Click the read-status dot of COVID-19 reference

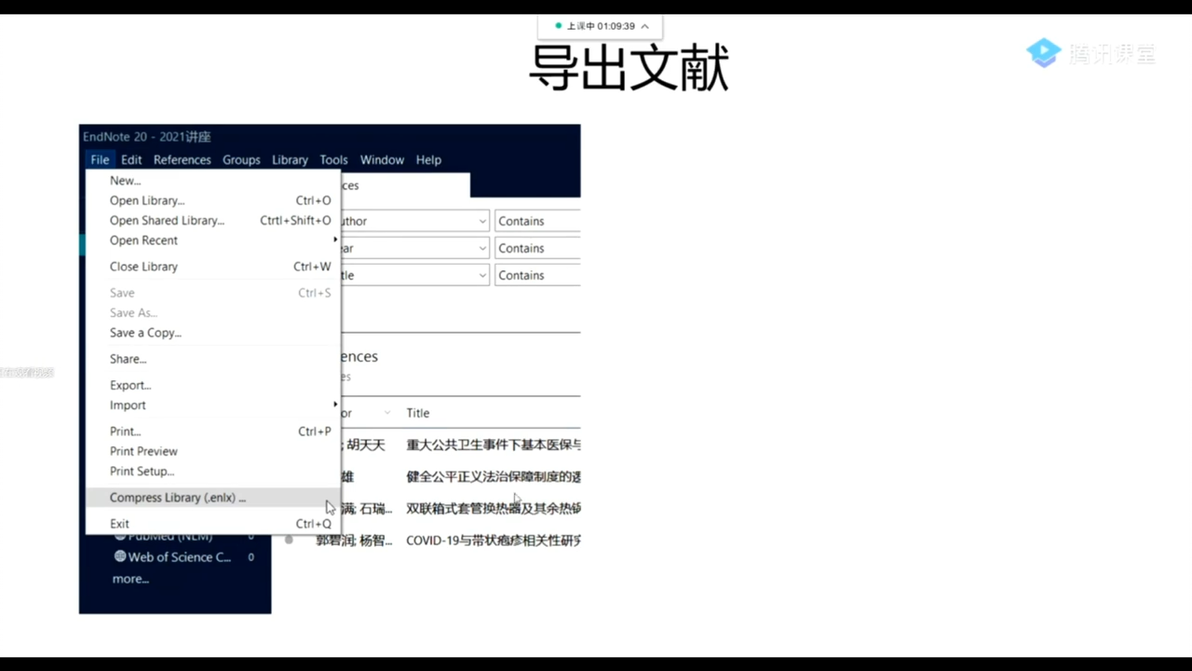[x=289, y=540]
